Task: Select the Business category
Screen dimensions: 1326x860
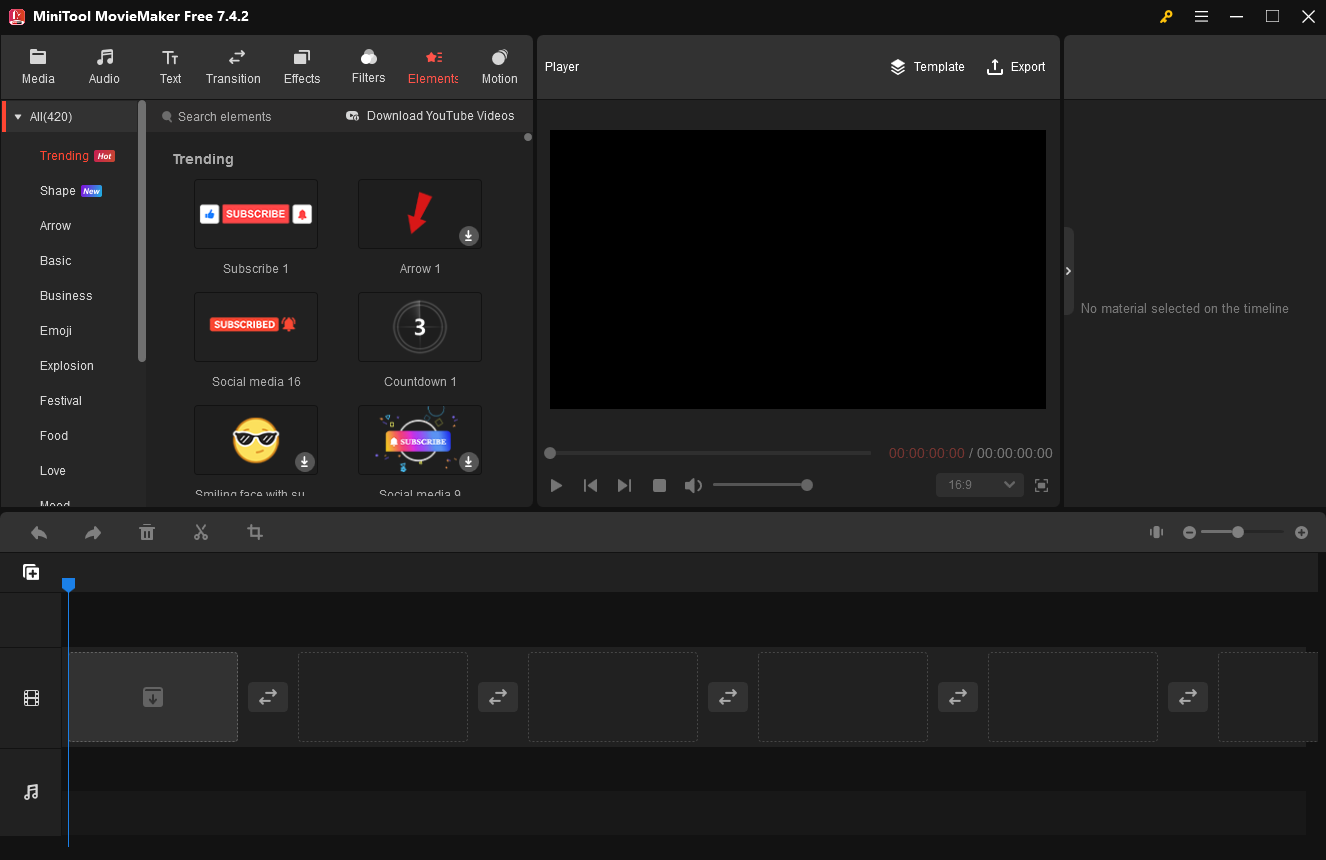Action: (66, 296)
